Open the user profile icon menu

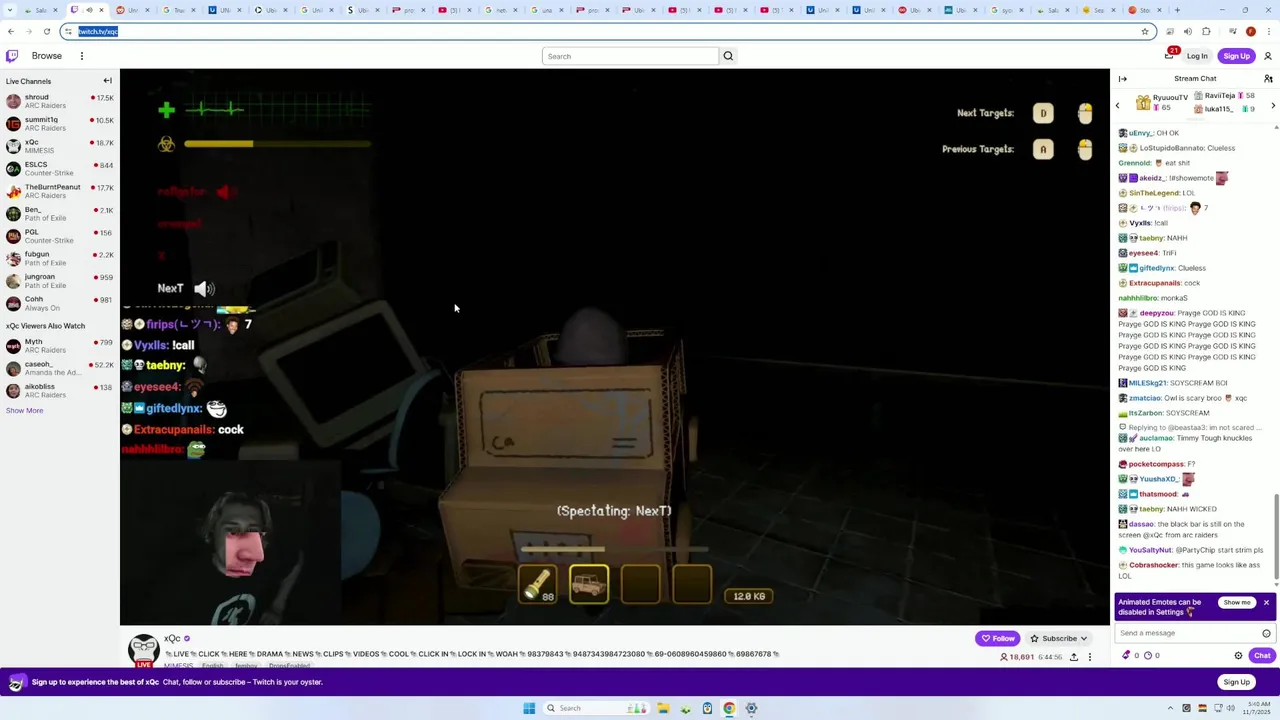1268,56
